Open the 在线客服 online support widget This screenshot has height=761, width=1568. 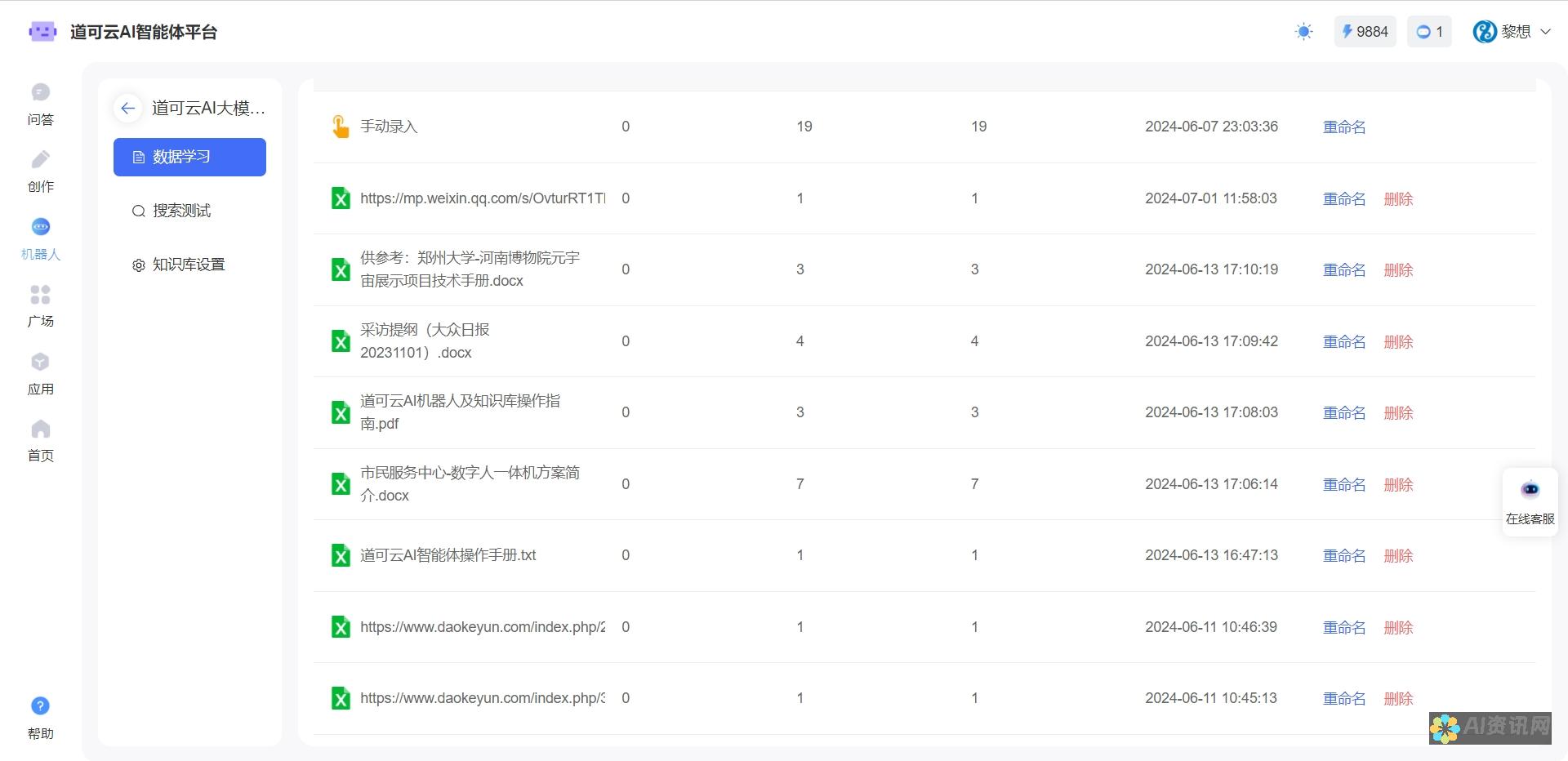coord(1530,501)
